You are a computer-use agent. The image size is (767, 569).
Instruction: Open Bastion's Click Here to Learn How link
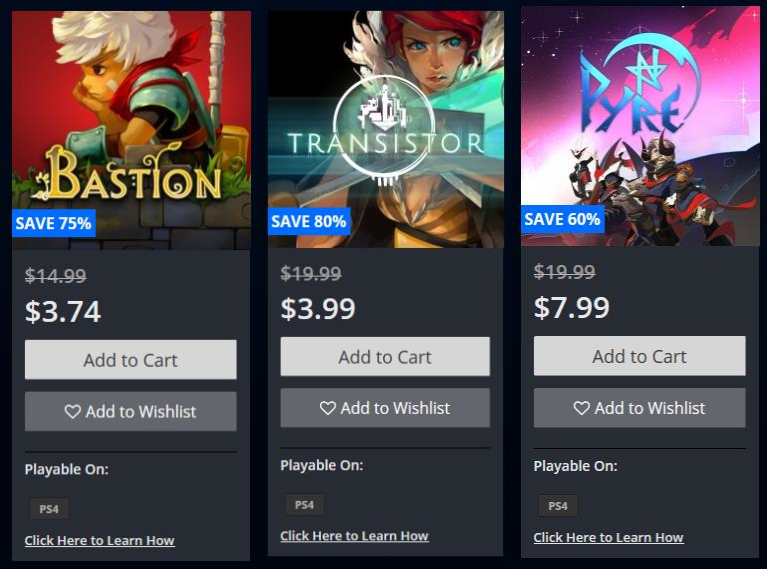point(99,540)
